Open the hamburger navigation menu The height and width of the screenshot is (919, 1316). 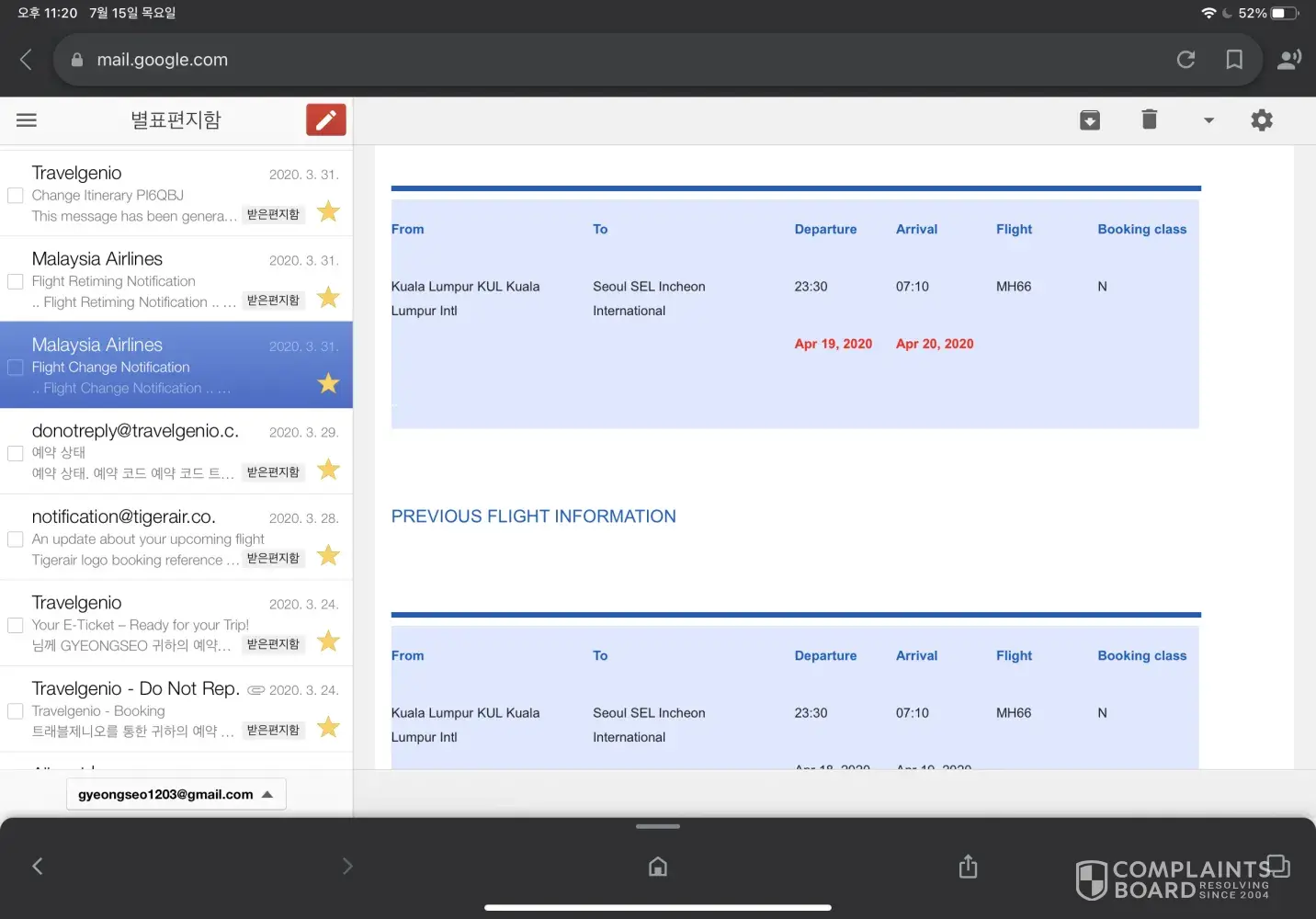click(27, 120)
